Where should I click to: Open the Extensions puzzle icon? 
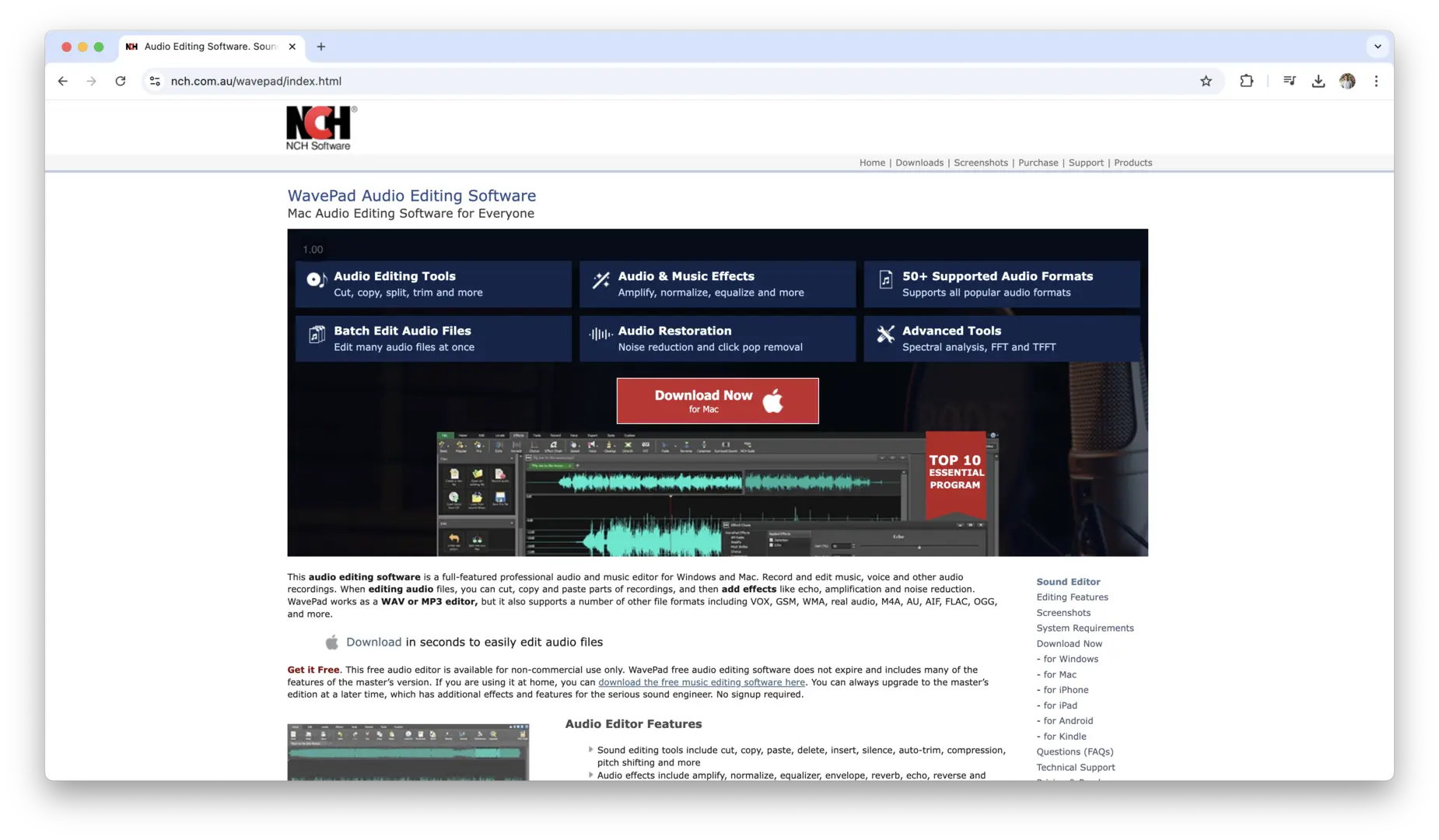click(x=1246, y=81)
